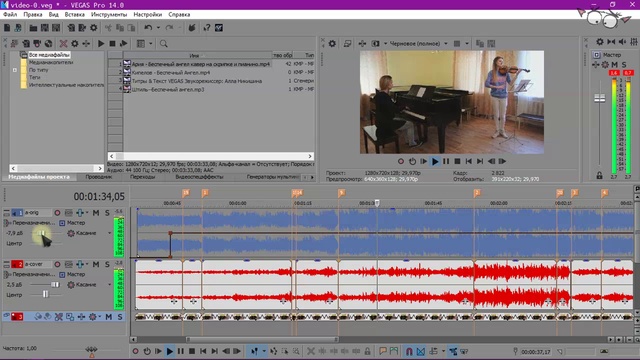Click the preview record button
Viewport: 640px width, 360px height.
(x=401, y=162)
